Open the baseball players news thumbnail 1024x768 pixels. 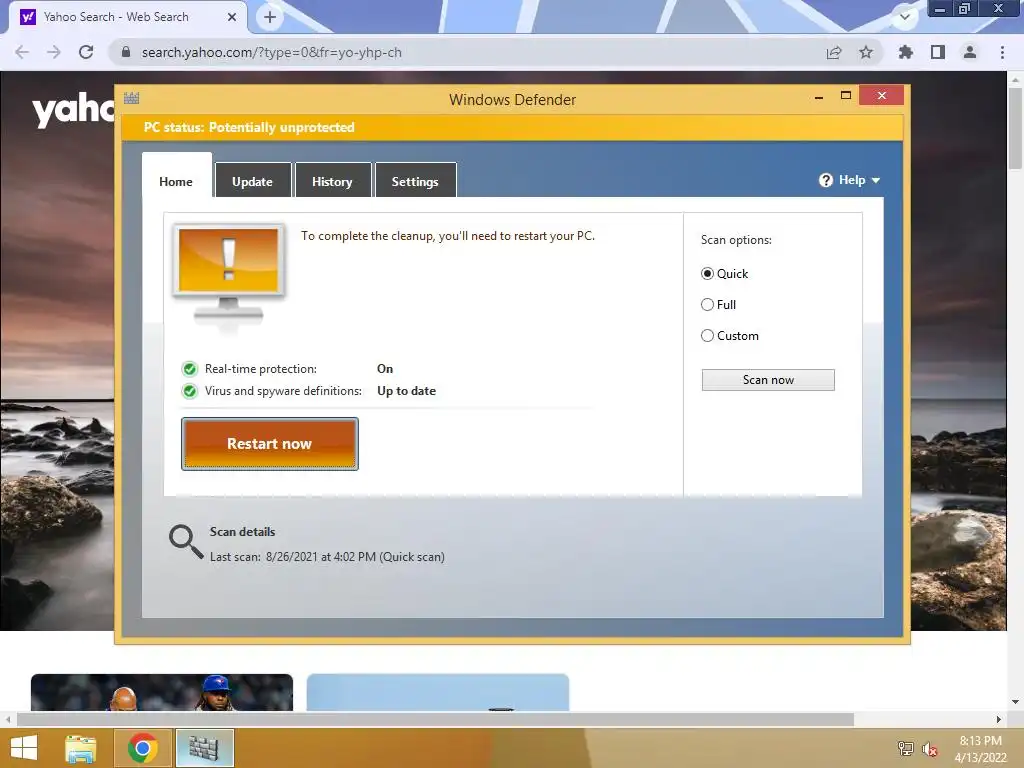(x=162, y=692)
